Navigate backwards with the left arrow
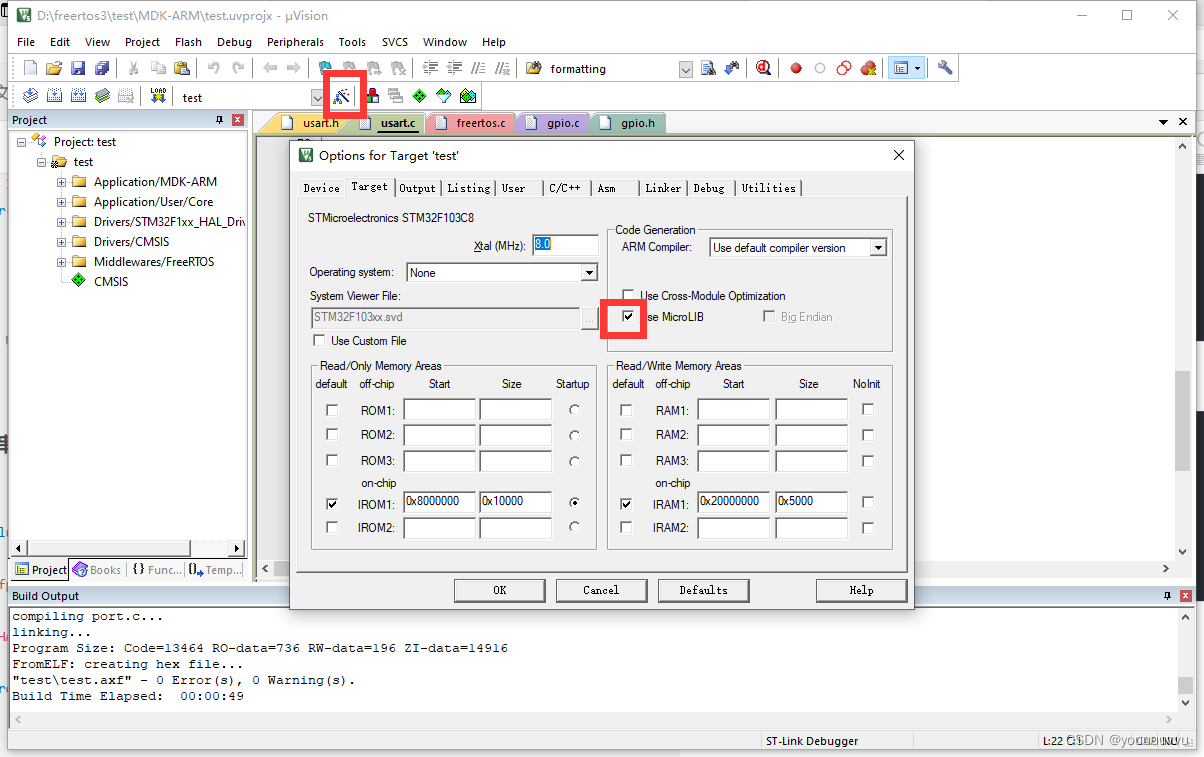 tap(270, 69)
